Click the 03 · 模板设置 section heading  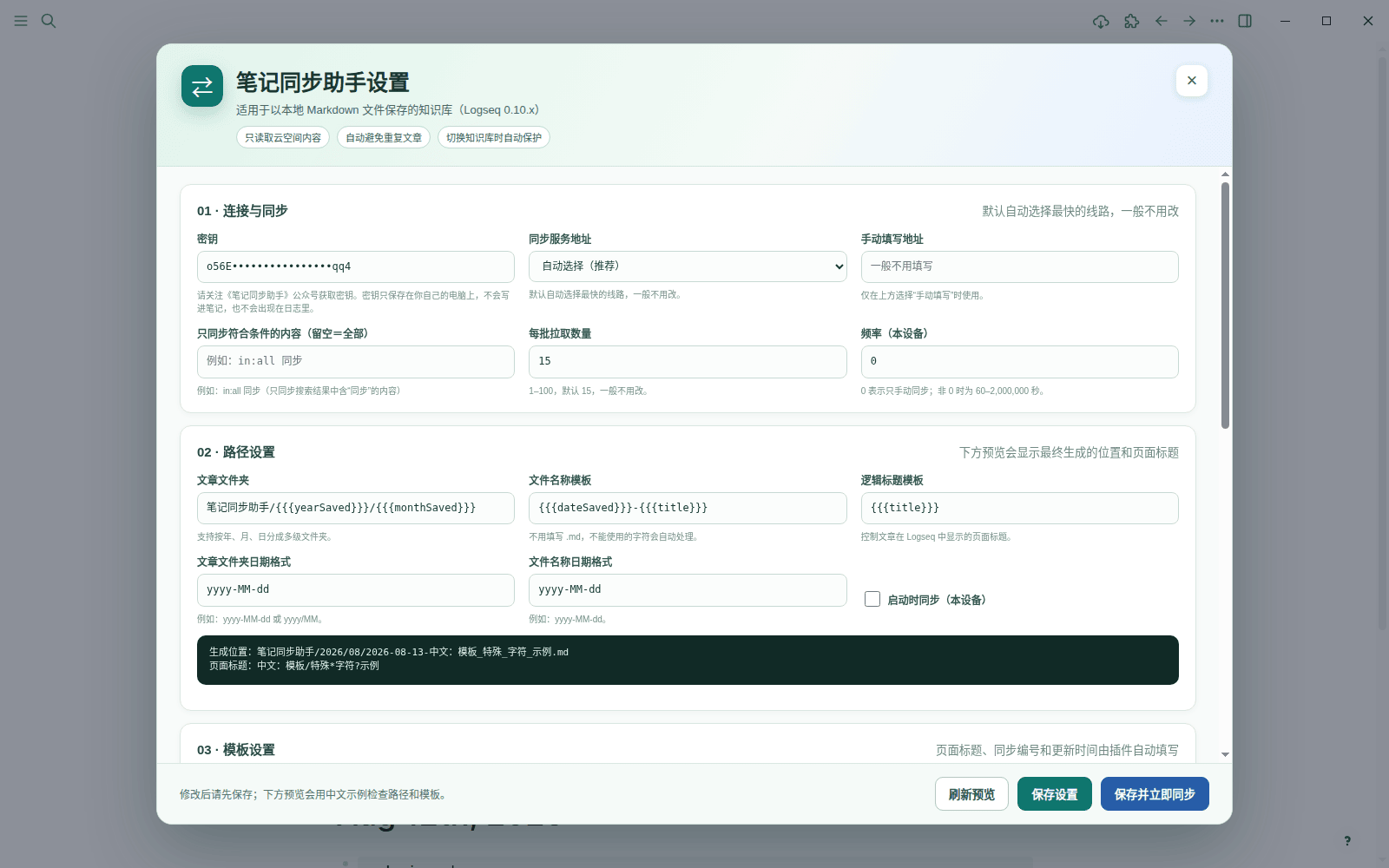[x=236, y=750]
